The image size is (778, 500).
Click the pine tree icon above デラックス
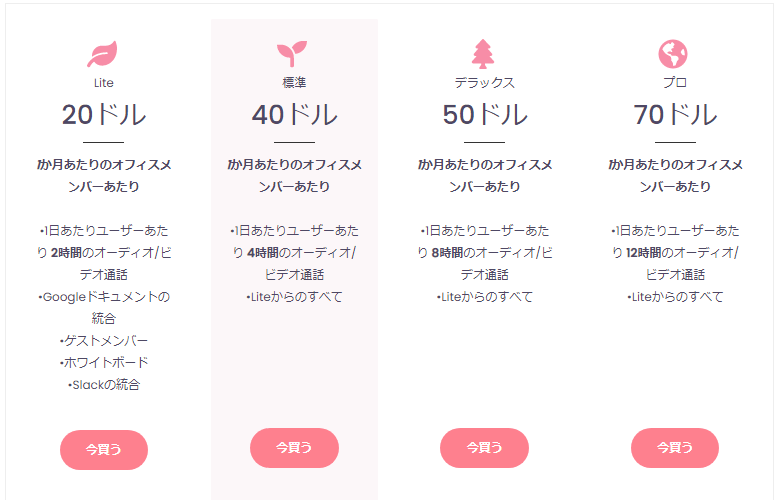483,54
